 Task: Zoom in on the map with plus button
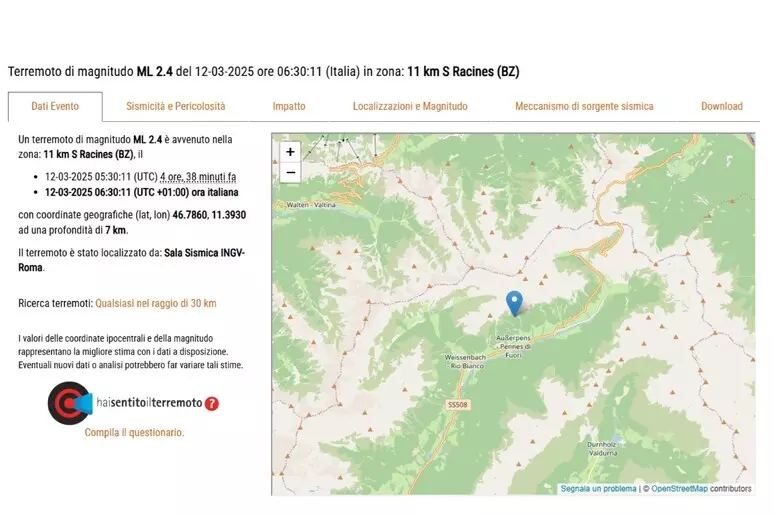[290, 152]
